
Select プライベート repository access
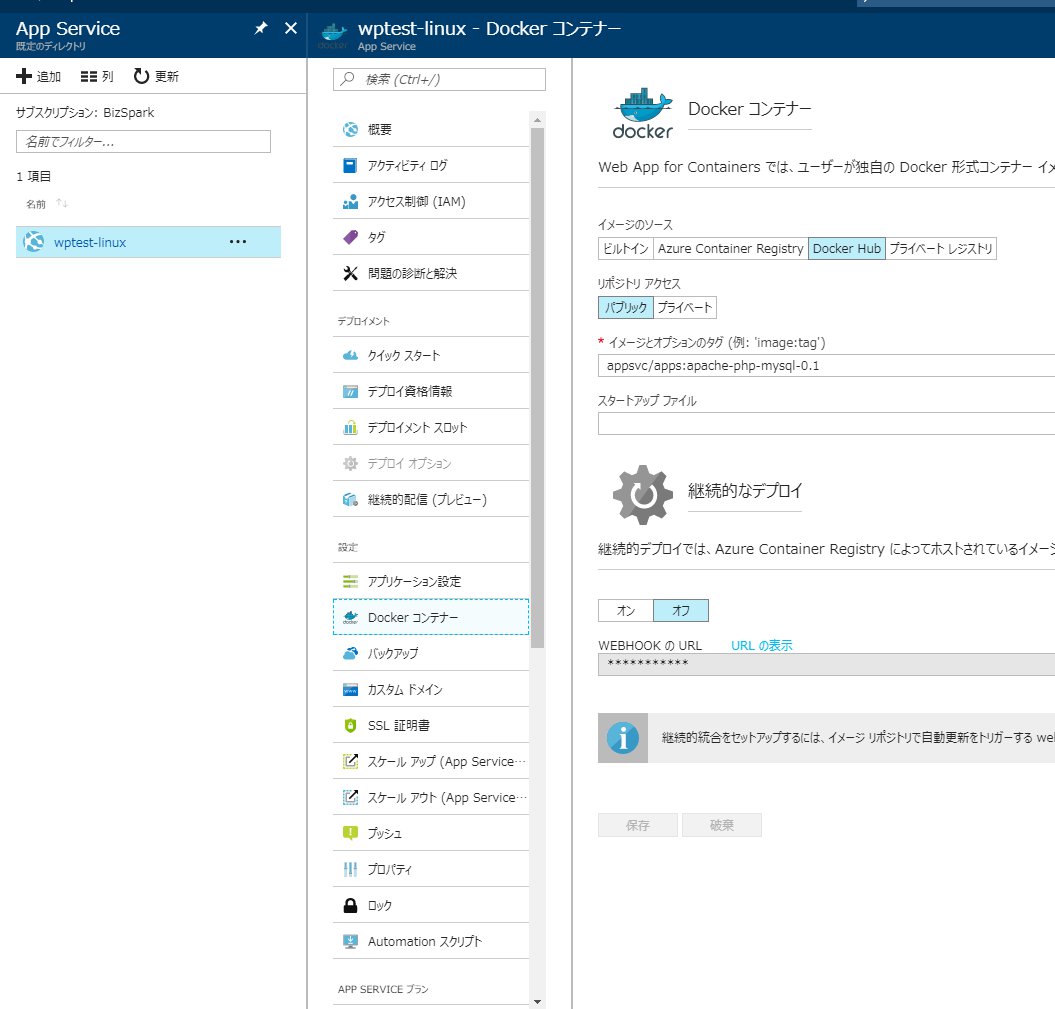pyautogui.click(x=684, y=308)
